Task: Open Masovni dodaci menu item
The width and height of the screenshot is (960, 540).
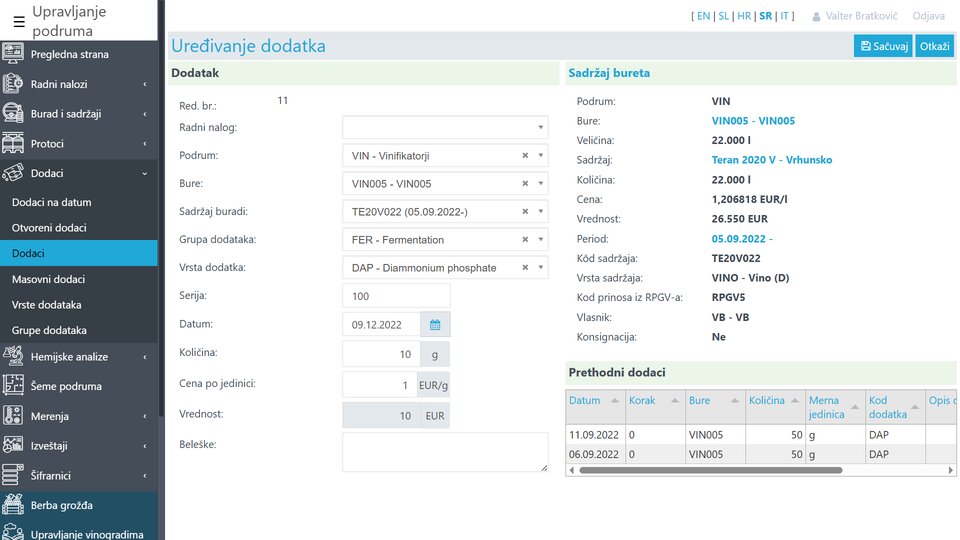Action: pos(48,279)
